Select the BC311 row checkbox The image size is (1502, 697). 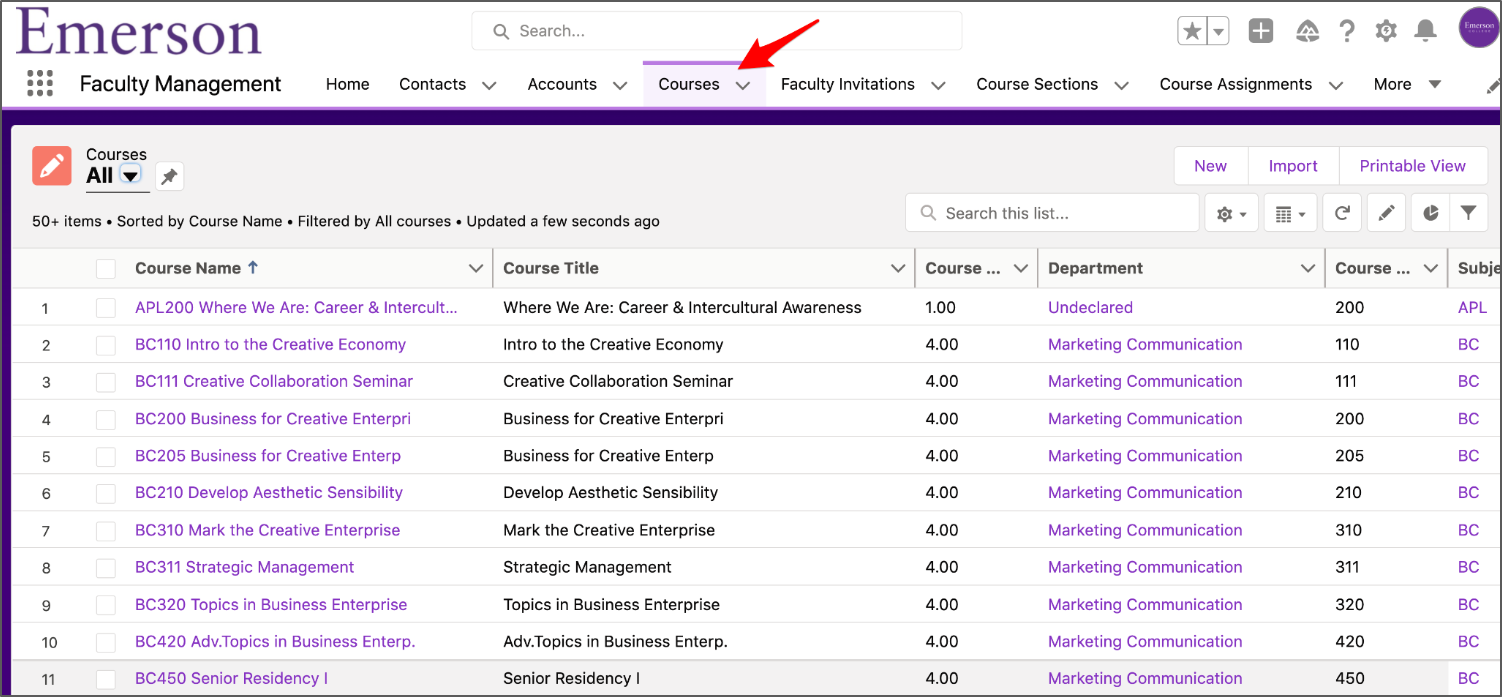coord(106,568)
